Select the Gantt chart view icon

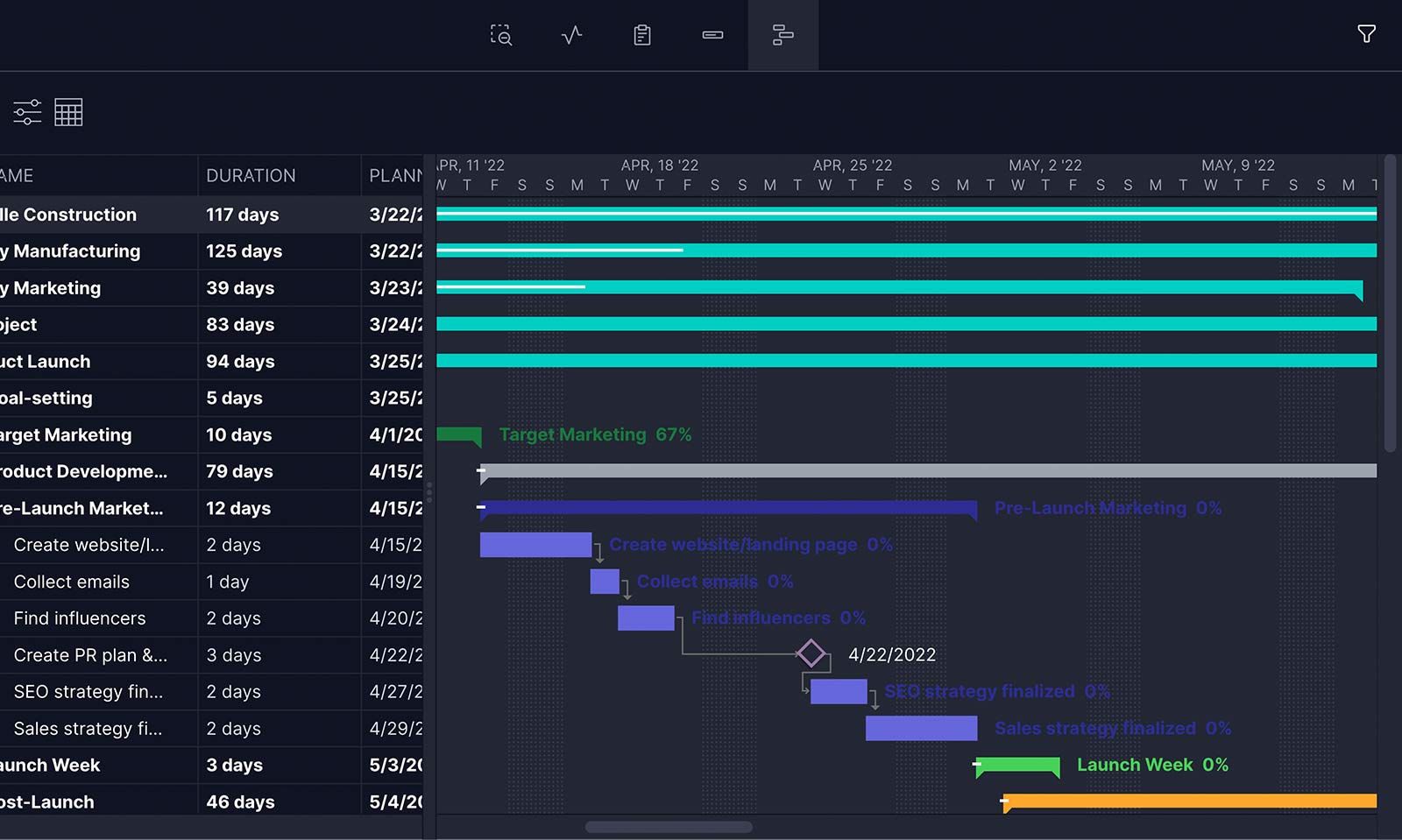point(782,35)
